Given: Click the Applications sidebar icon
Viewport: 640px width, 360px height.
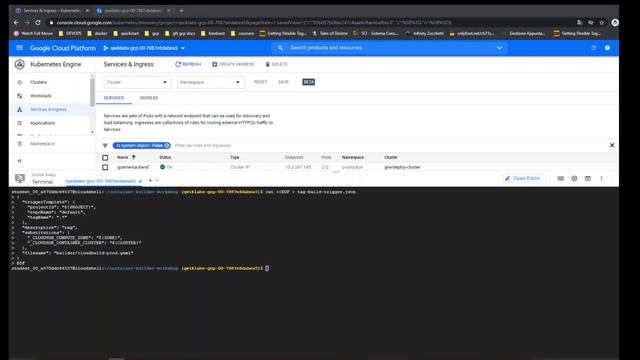Looking at the screenshot, I should [x=19, y=123].
